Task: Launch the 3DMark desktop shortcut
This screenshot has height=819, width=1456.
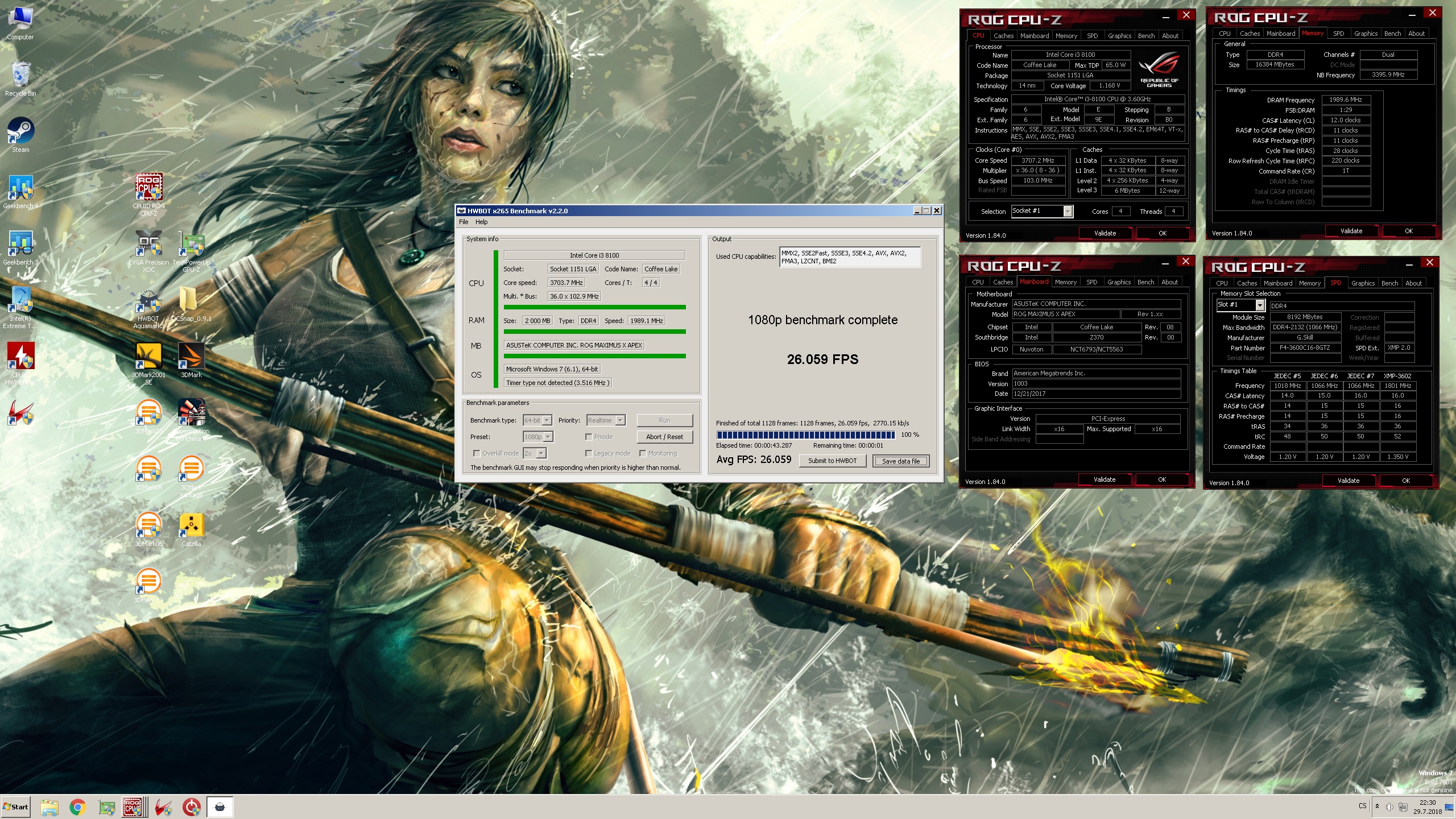Action: click(x=191, y=361)
